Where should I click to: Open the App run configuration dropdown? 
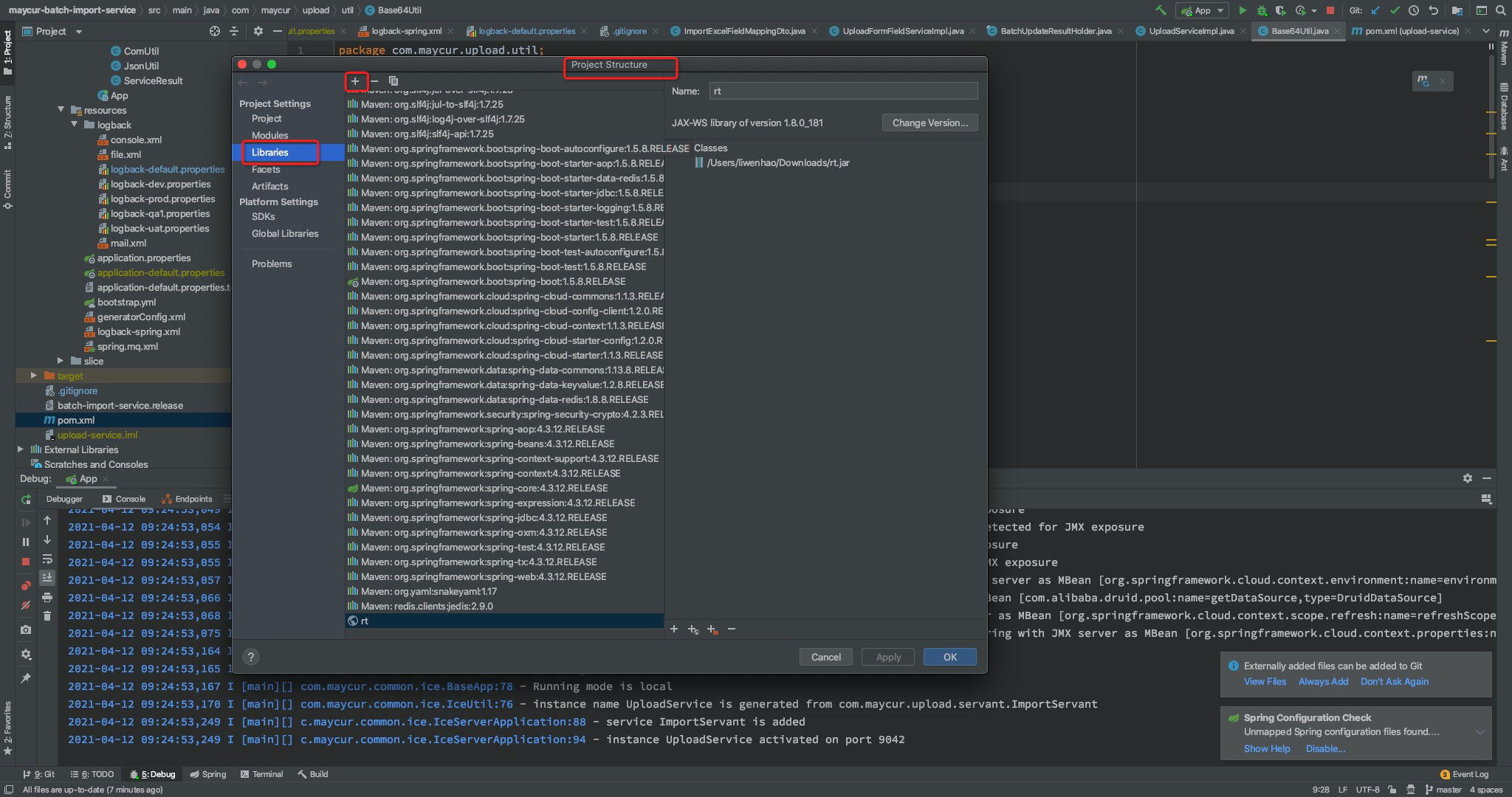[x=1203, y=10]
